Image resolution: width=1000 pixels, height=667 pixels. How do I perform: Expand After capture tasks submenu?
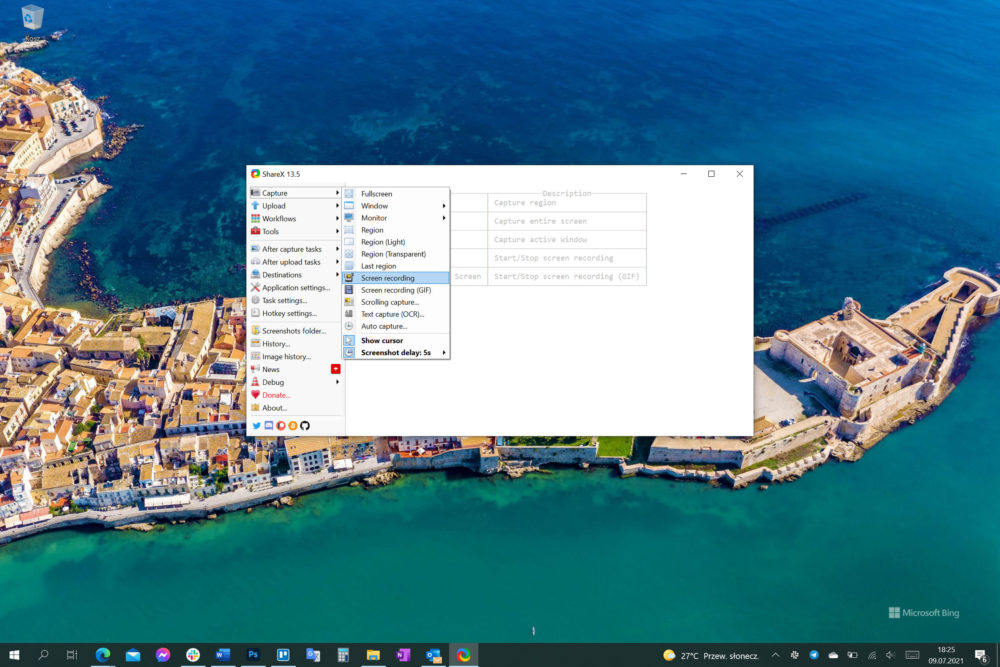click(295, 249)
